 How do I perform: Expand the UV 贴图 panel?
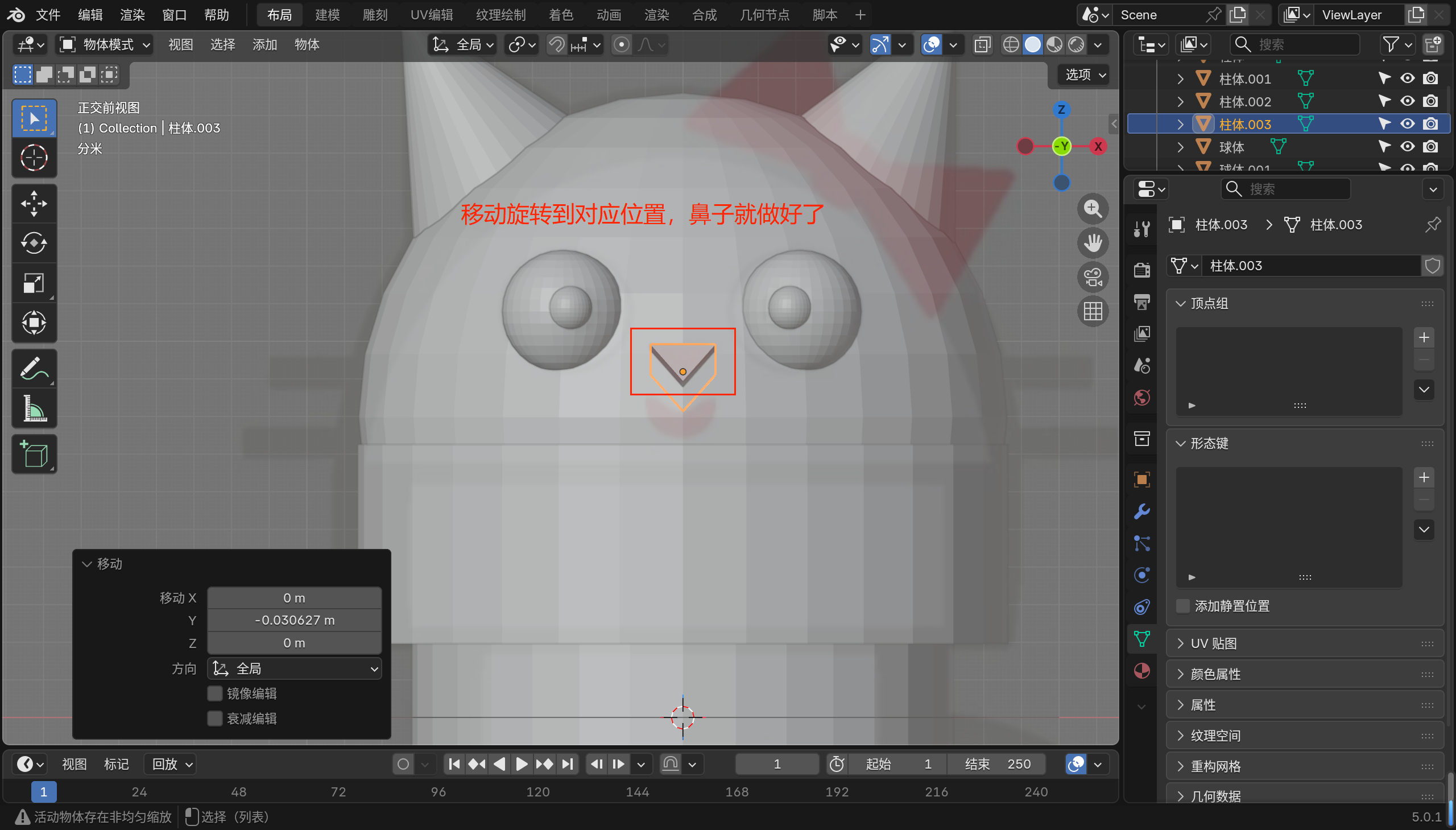(1214, 643)
